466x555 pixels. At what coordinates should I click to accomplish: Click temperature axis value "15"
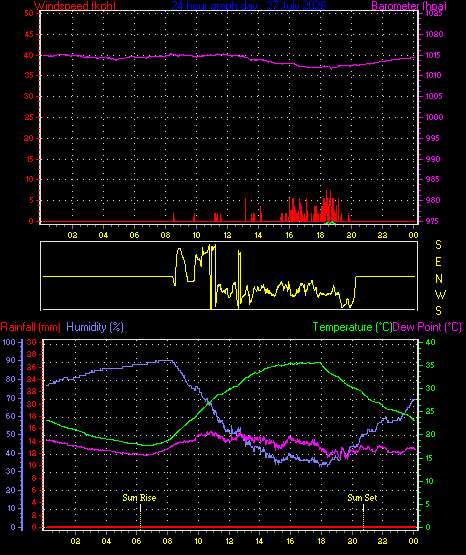pyautogui.click(x=429, y=458)
